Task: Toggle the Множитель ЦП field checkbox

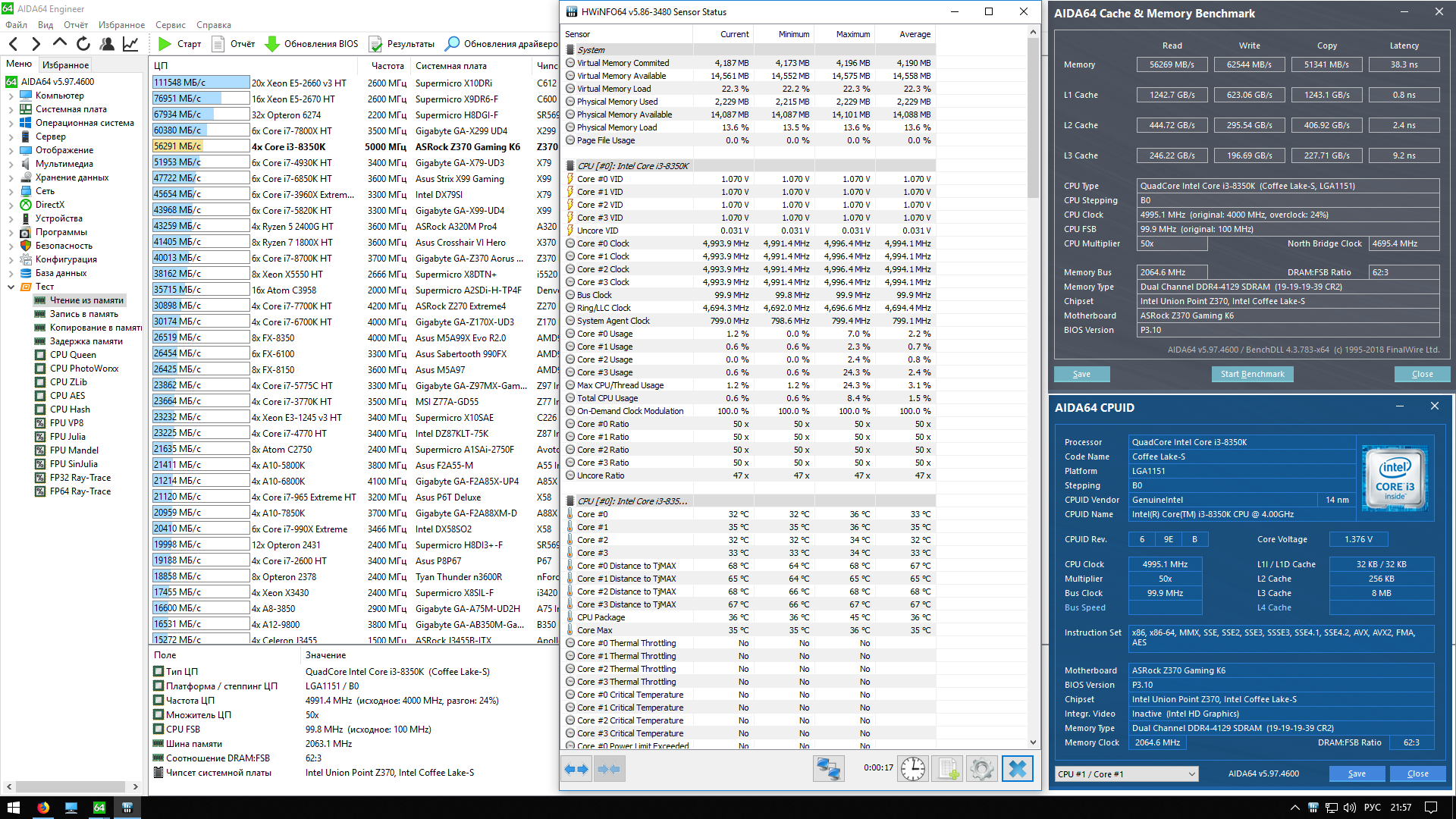Action: [158, 715]
